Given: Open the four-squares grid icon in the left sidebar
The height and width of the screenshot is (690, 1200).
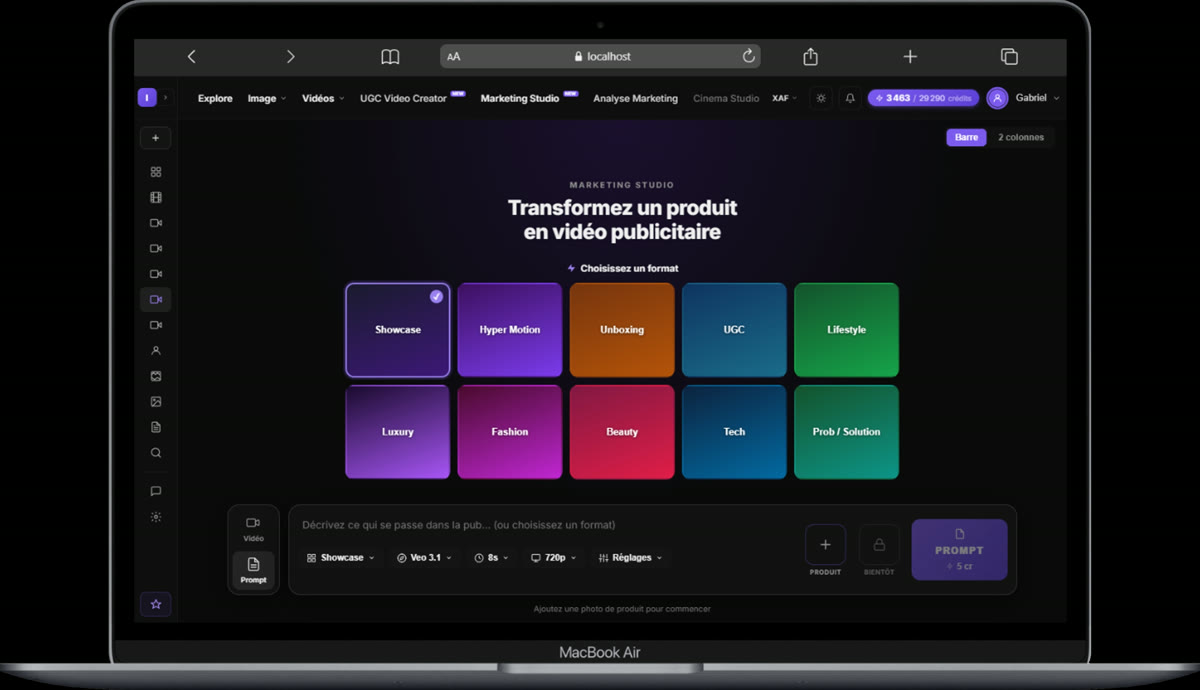Looking at the screenshot, I should click(x=156, y=172).
